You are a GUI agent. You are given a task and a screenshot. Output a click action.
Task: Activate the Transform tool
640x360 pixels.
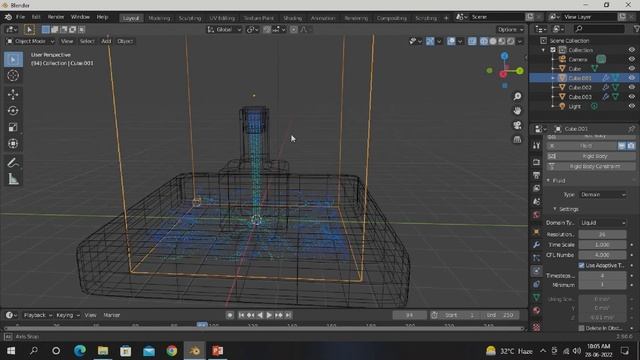coord(13,144)
